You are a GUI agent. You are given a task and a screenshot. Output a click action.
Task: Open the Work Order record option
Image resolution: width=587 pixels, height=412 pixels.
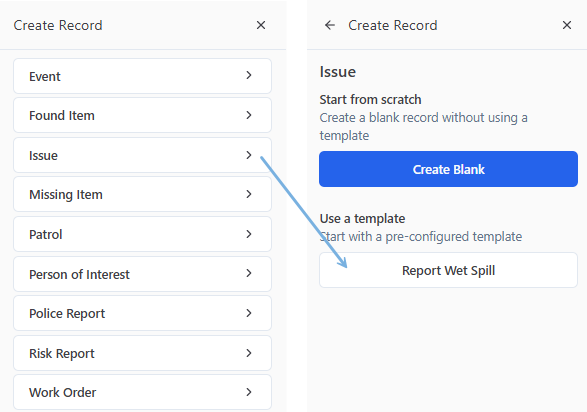click(x=142, y=392)
